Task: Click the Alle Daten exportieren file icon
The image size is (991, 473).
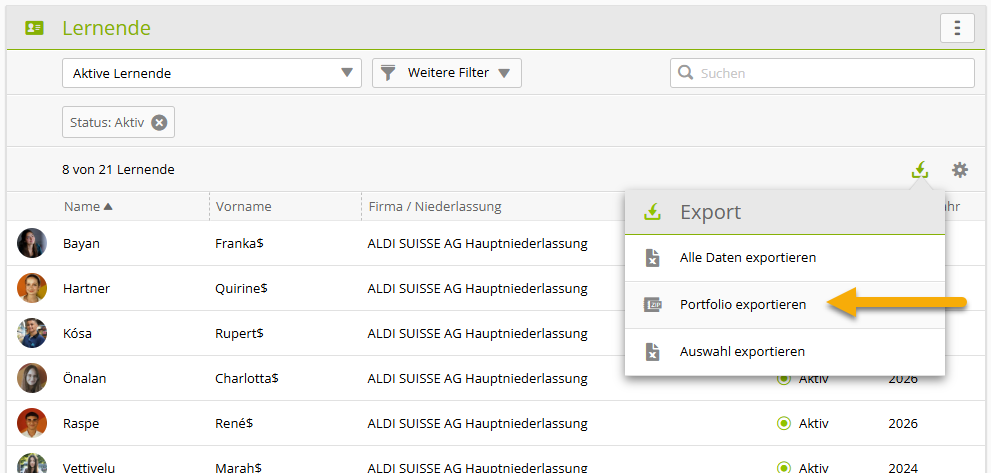Action: point(652,258)
